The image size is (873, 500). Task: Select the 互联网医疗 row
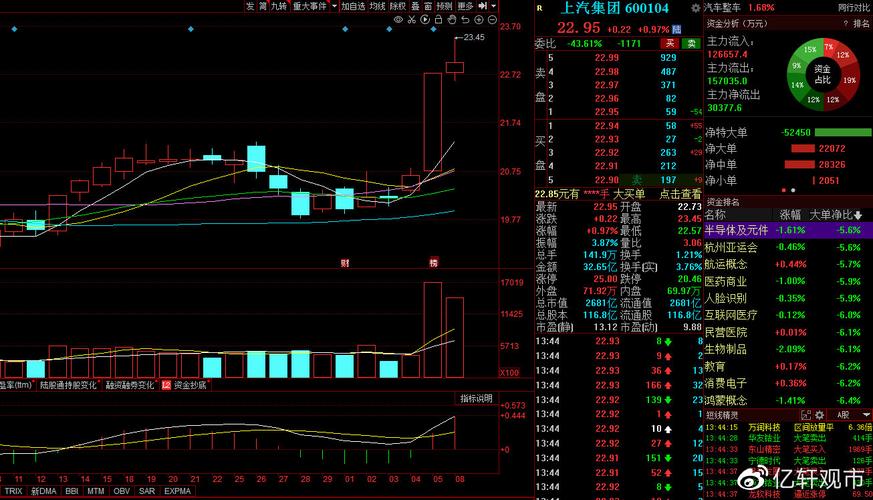788,315
